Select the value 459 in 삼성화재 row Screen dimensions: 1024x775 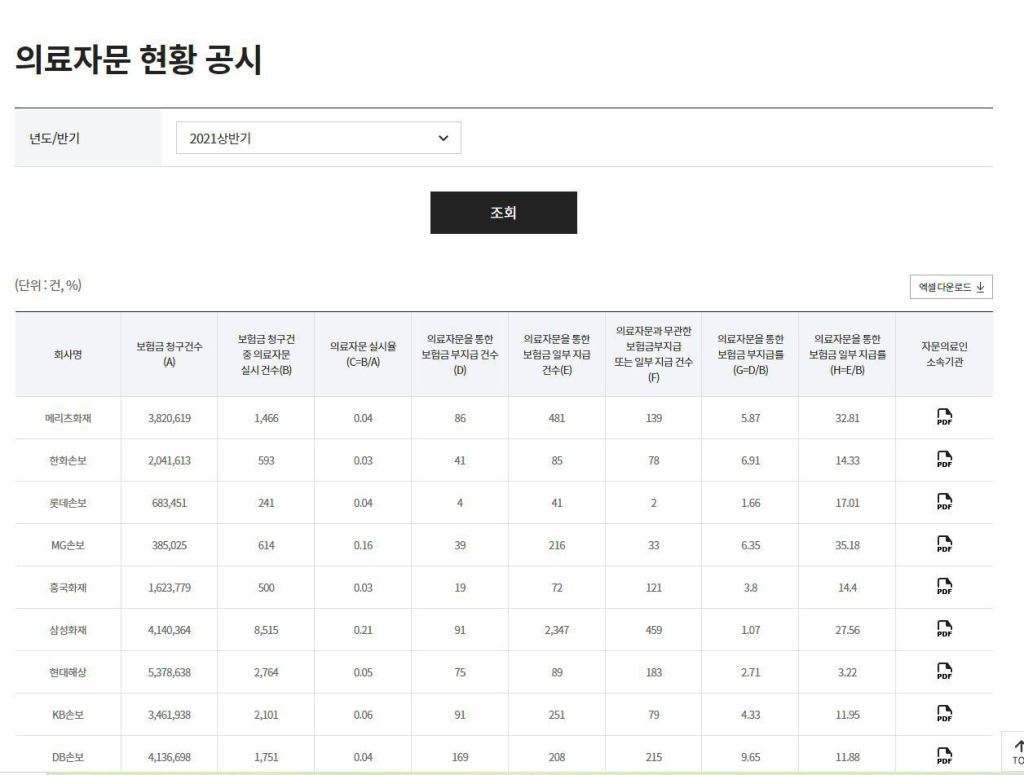click(x=654, y=630)
